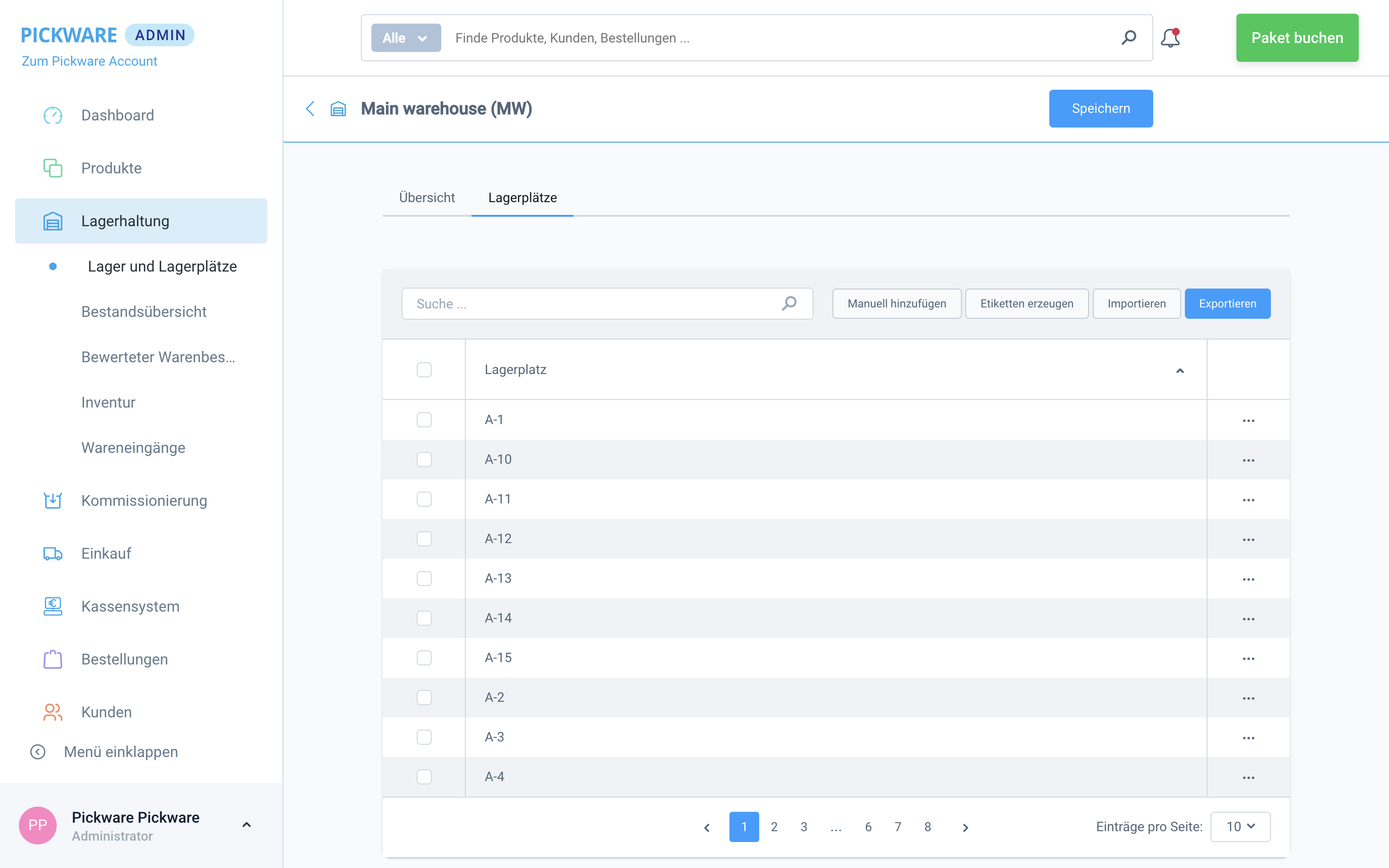Open the Einträge pro Seite dropdown
1389x868 pixels.
pos(1240,826)
